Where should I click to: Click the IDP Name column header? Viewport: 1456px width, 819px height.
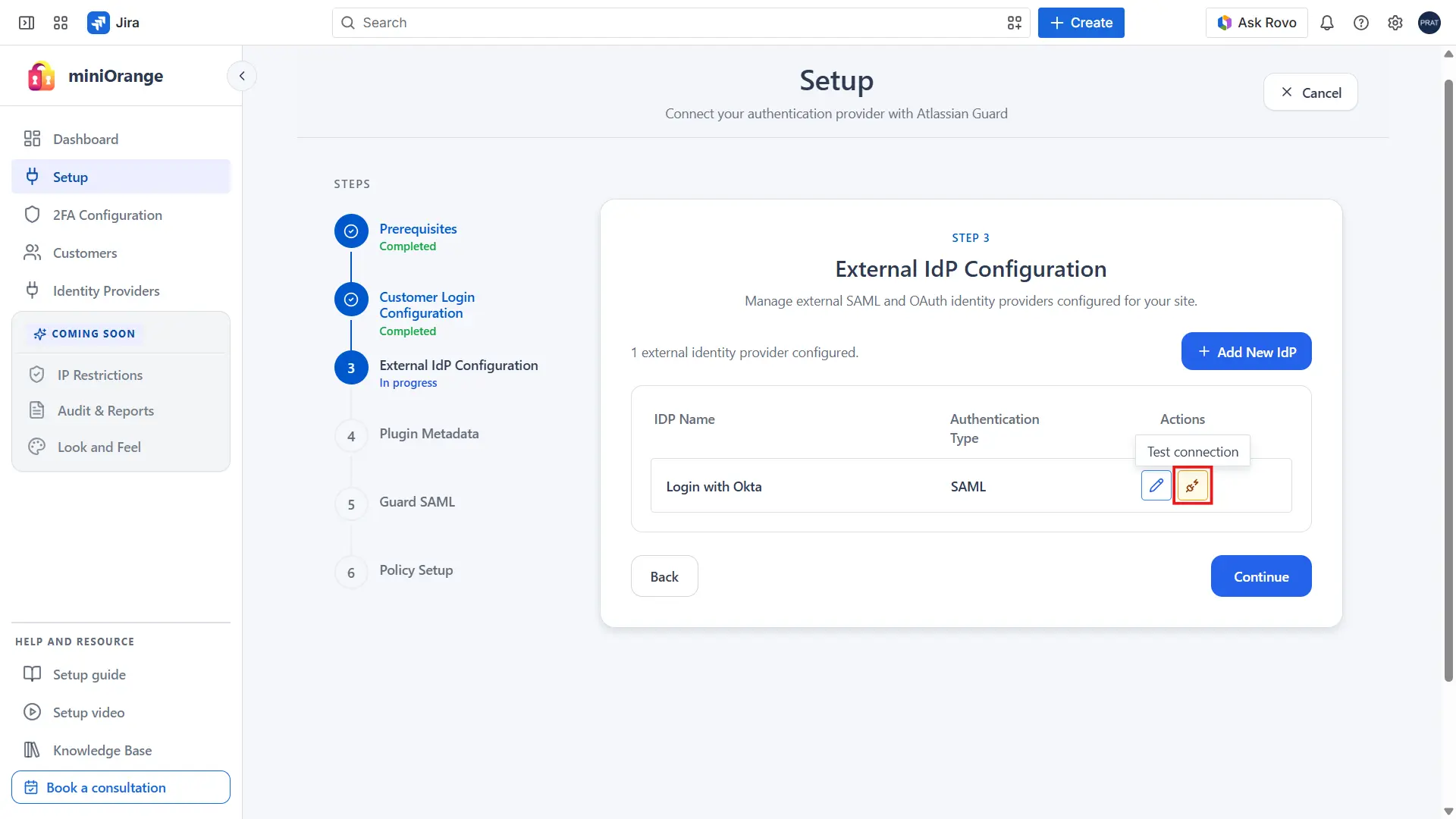click(x=684, y=419)
